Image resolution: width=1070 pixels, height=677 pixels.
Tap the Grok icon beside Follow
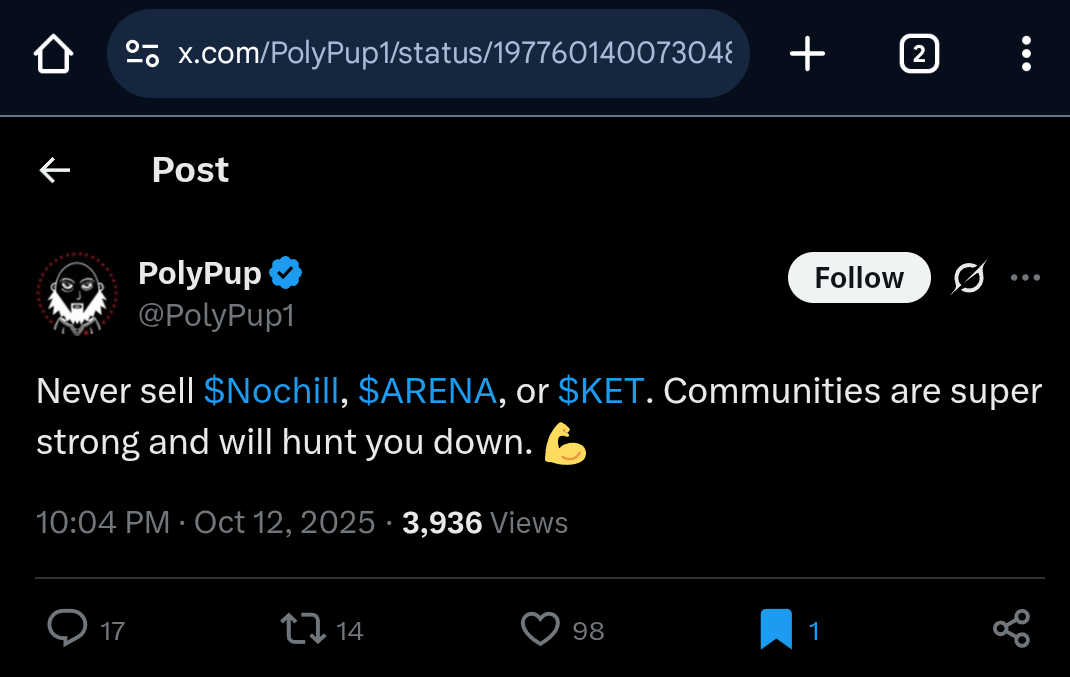pos(968,279)
